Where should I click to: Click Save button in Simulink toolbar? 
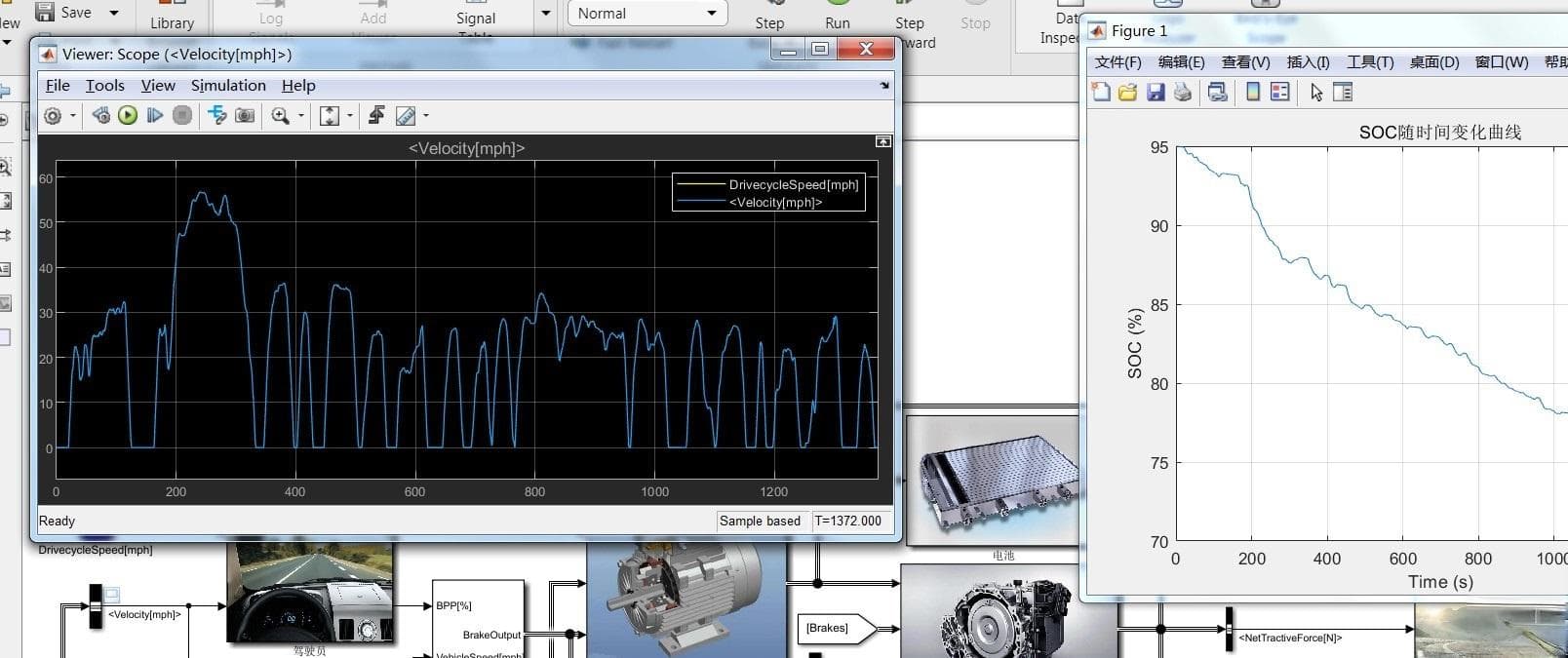(63, 13)
